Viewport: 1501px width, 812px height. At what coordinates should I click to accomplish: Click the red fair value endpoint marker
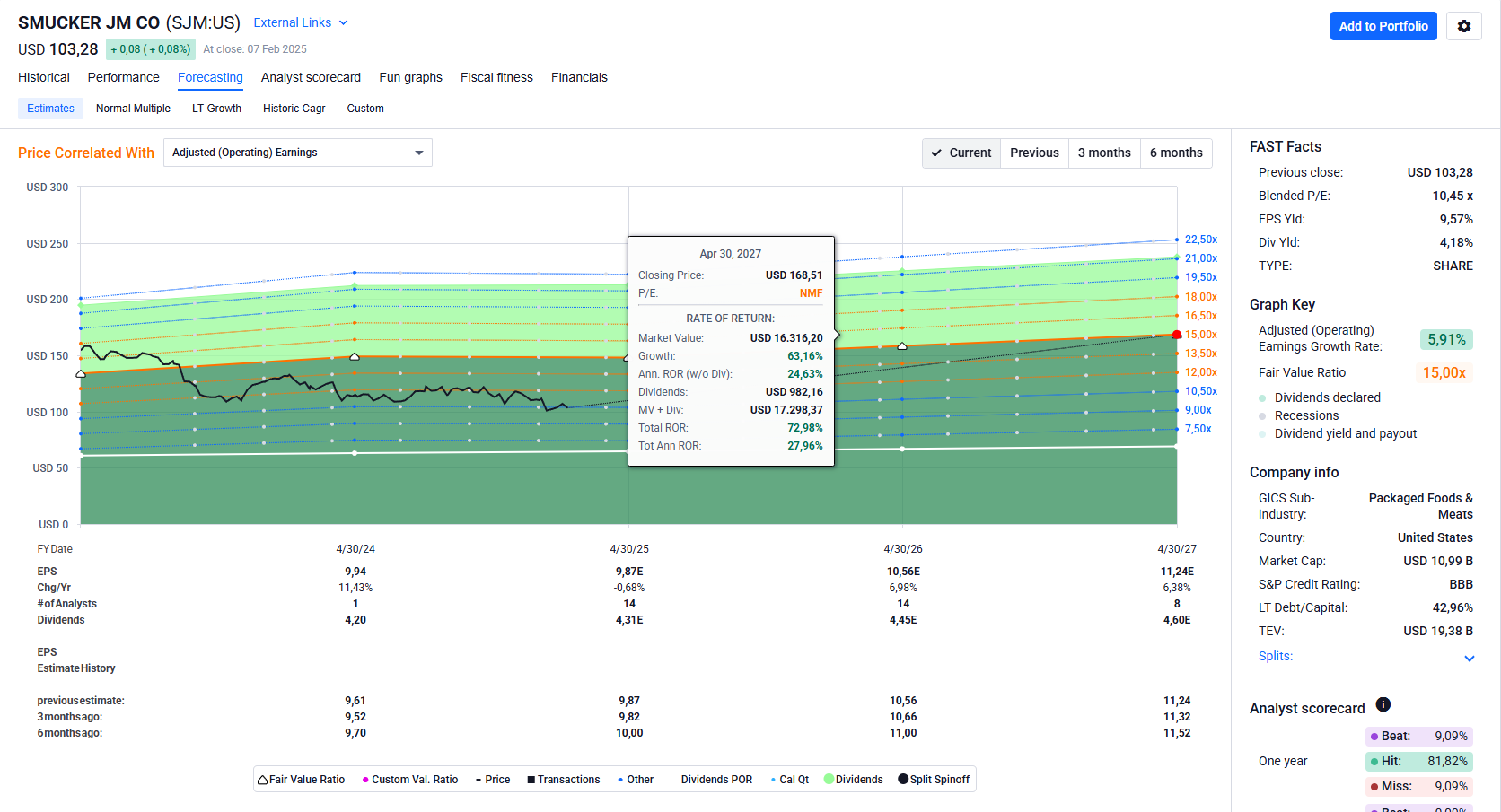click(x=1177, y=335)
